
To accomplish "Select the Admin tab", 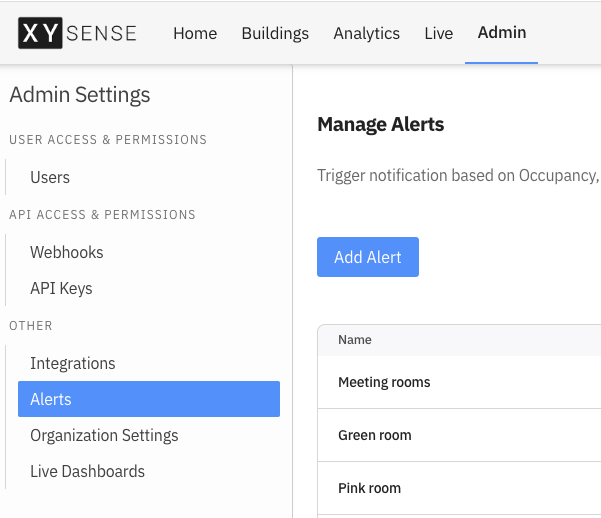I will click(502, 33).
